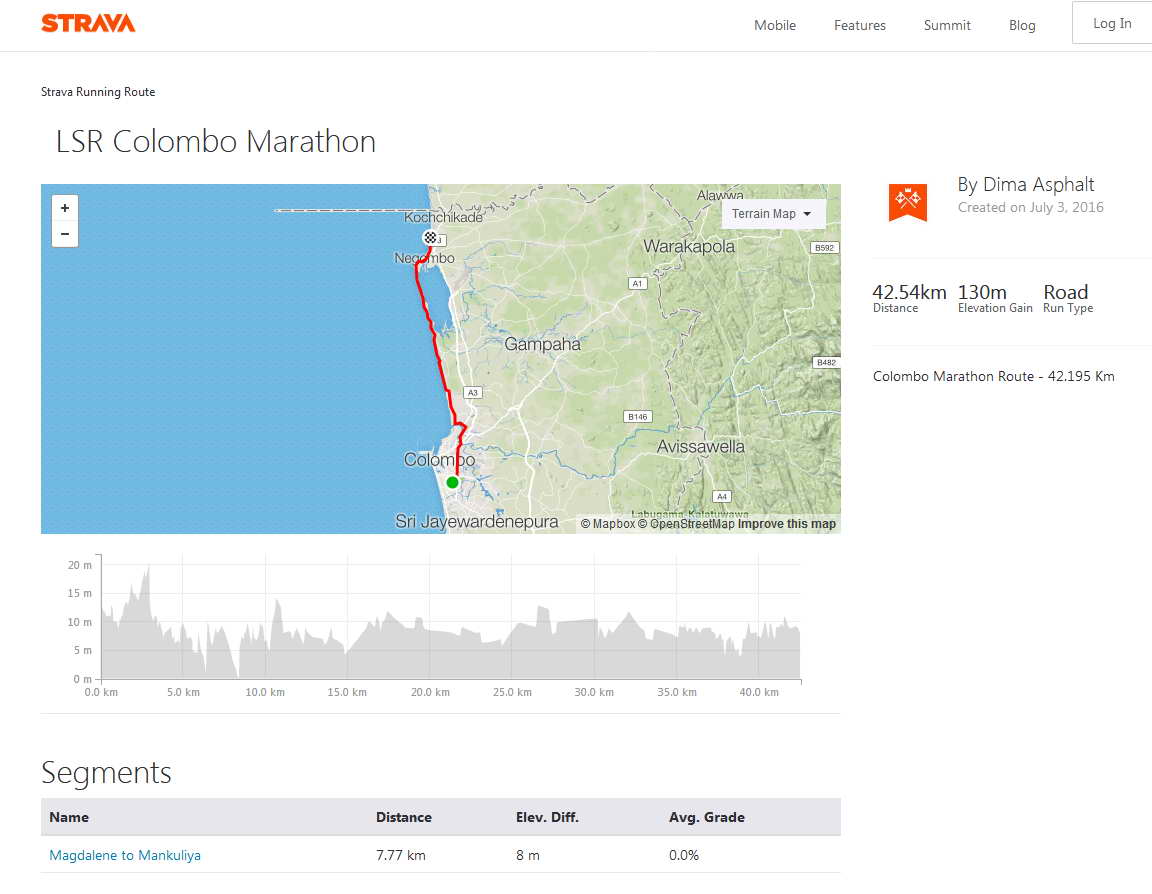The height and width of the screenshot is (894, 1152).
Task: Open the Mapbox attribution link
Action: [x=608, y=524]
